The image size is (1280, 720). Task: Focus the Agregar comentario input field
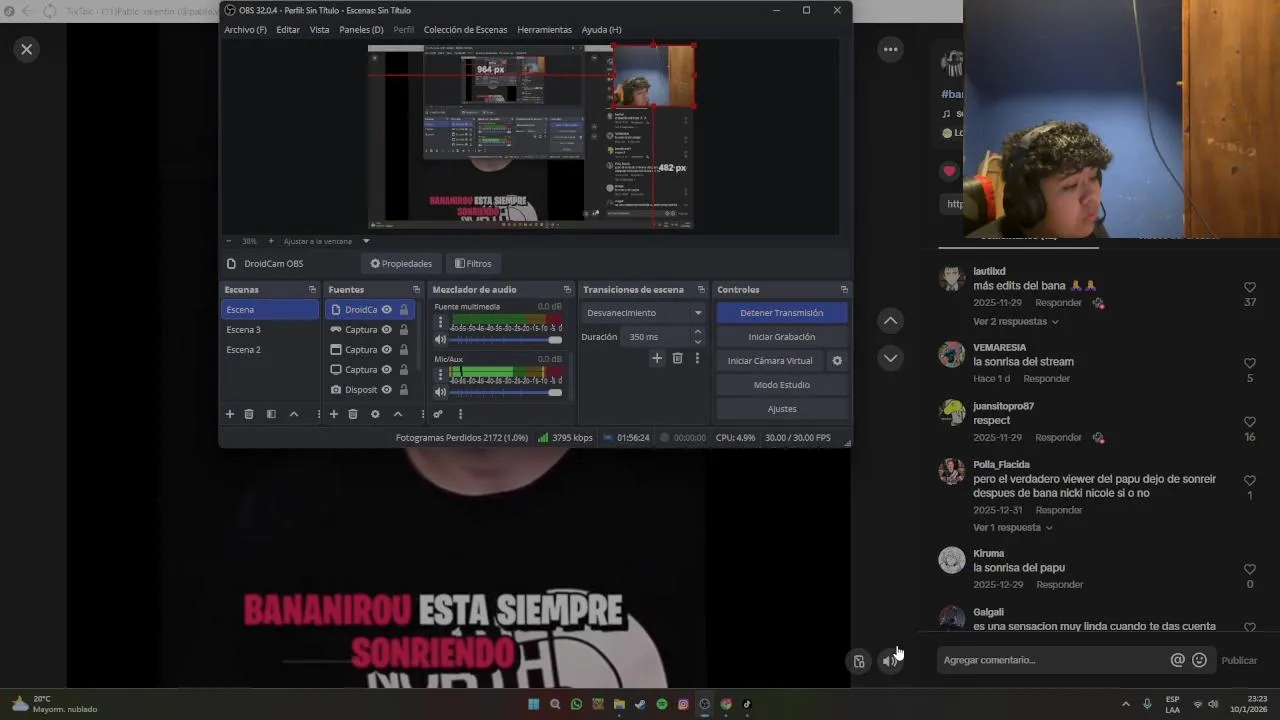click(x=1052, y=660)
